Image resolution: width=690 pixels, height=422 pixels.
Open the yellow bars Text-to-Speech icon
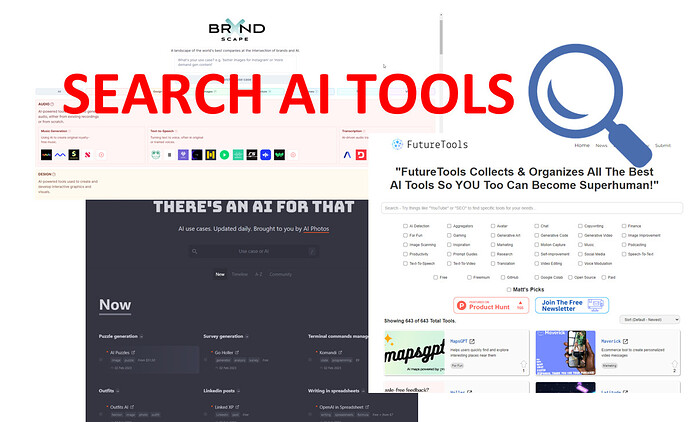click(210, 155)
